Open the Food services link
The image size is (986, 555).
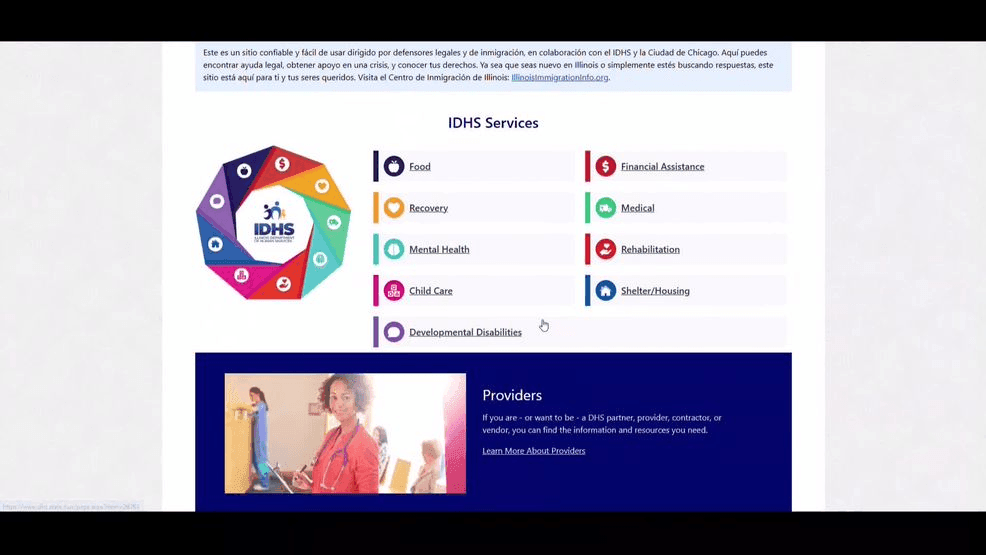(x=420, y=167)
